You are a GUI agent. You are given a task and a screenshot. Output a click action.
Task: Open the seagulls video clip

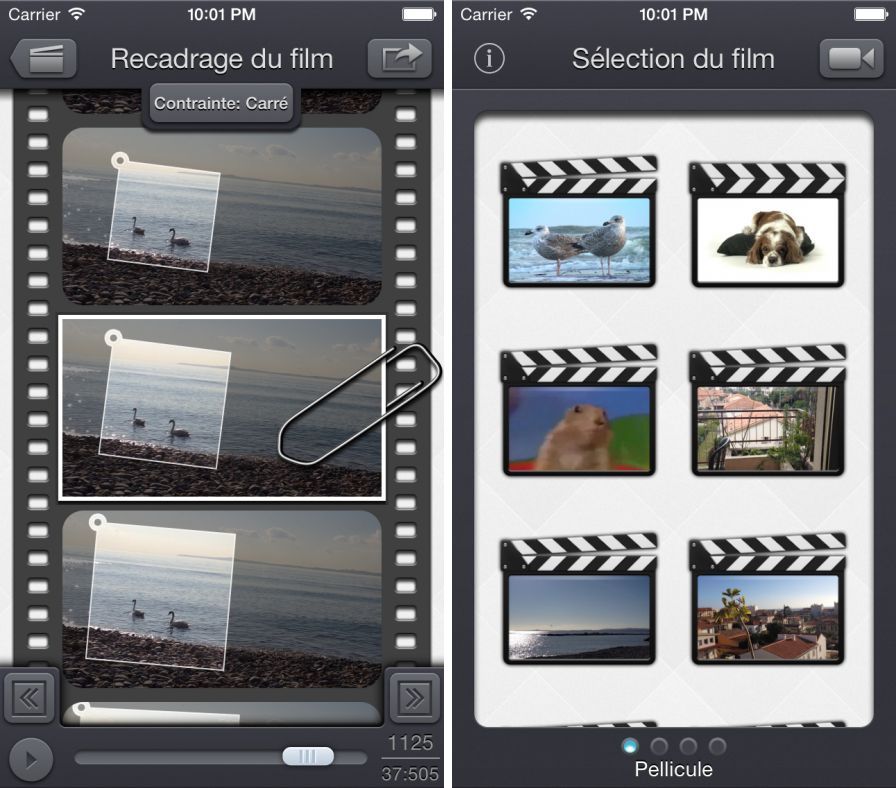tap(579, 239)
